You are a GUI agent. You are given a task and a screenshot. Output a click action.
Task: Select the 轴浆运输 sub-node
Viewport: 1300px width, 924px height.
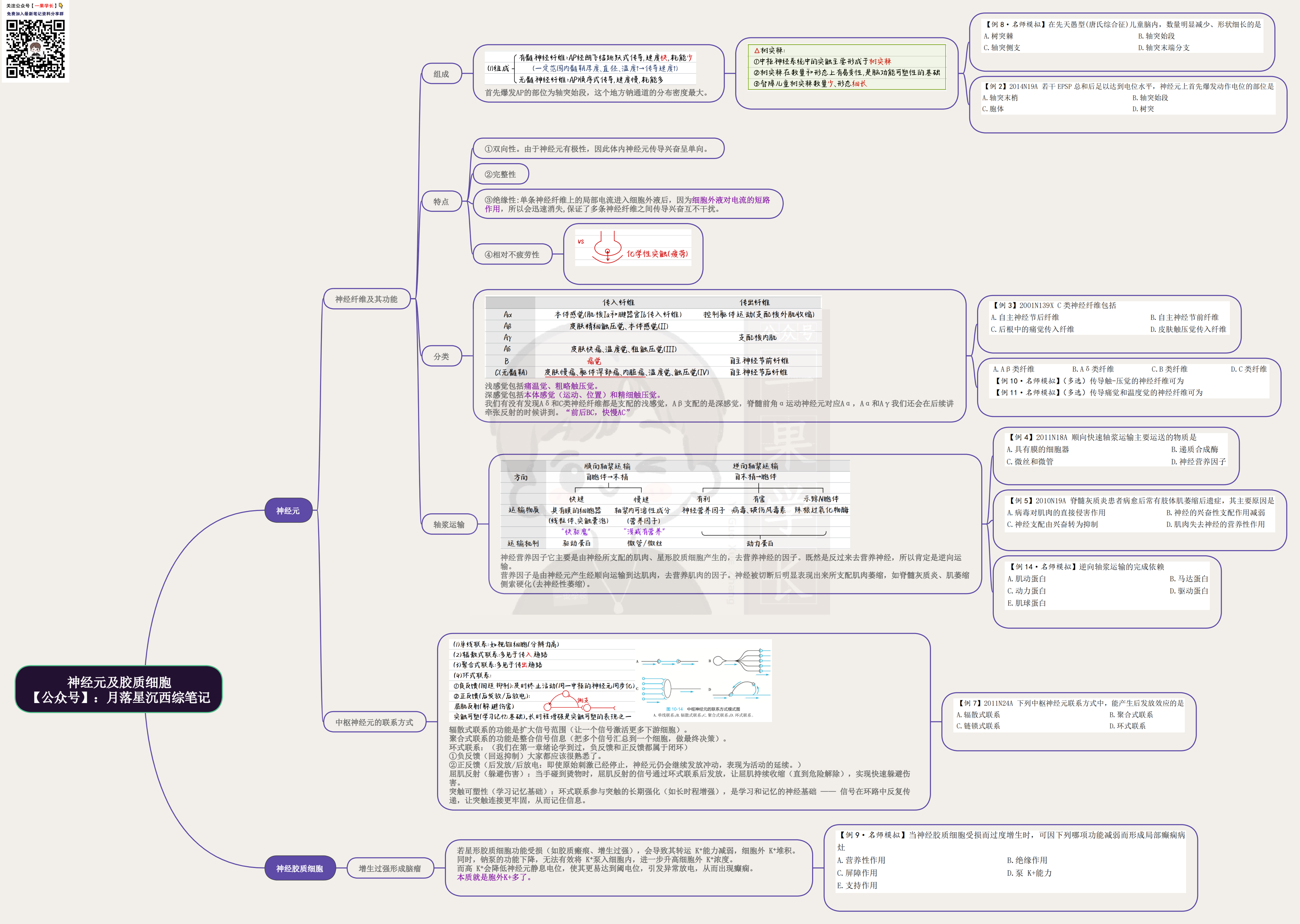tap(449, 524)
